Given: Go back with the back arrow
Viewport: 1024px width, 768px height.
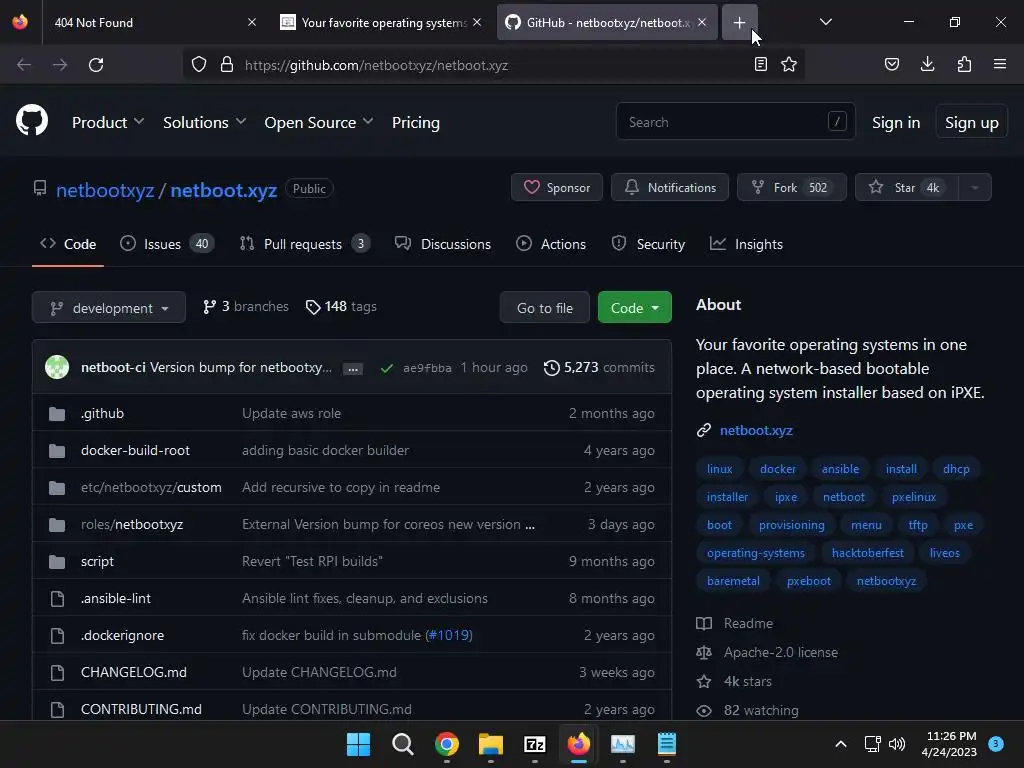Looking at the screenshot, I should click(x=24, y=65).
